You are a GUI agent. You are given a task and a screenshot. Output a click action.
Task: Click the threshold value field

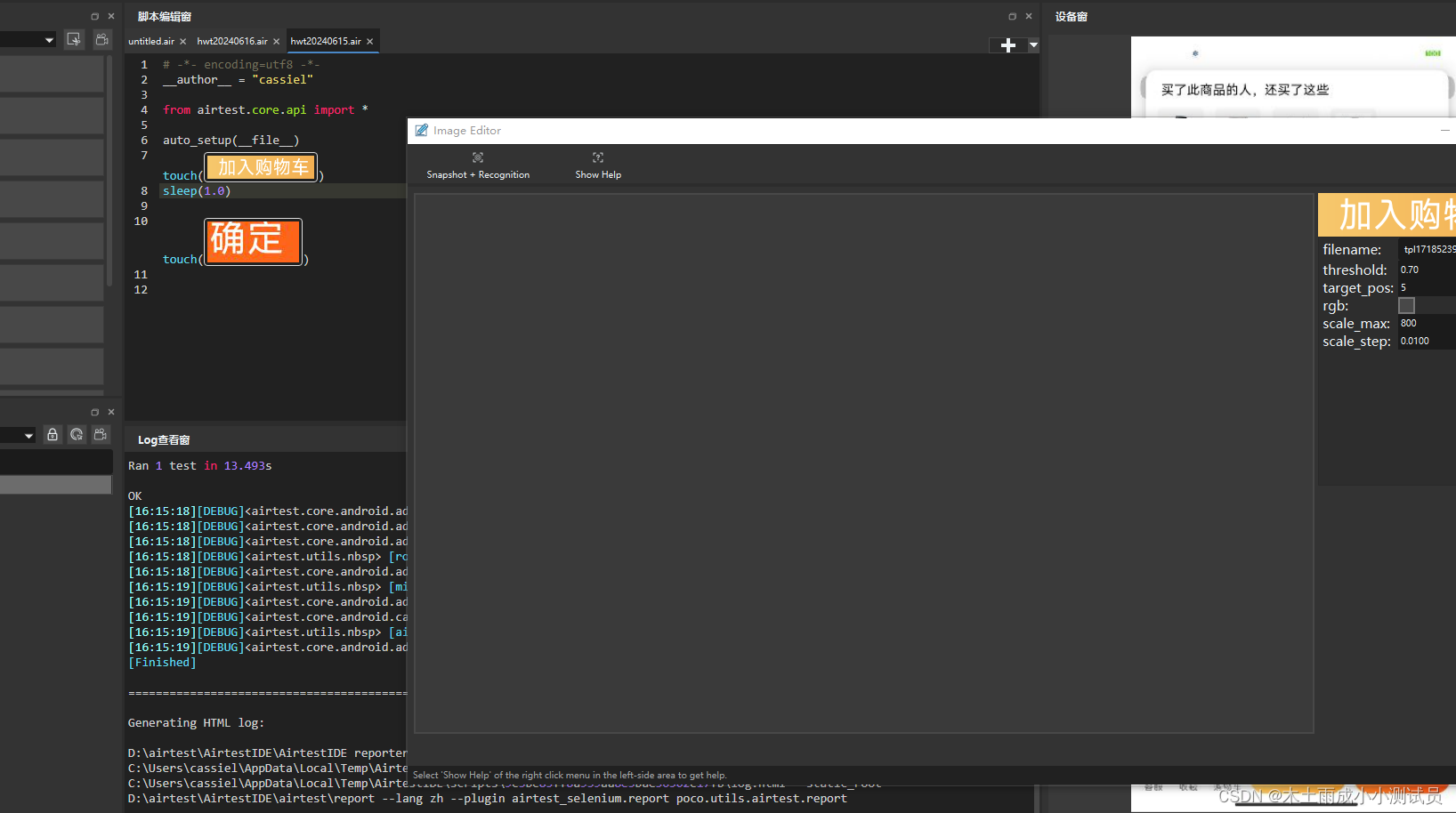tap(1427, 270)
